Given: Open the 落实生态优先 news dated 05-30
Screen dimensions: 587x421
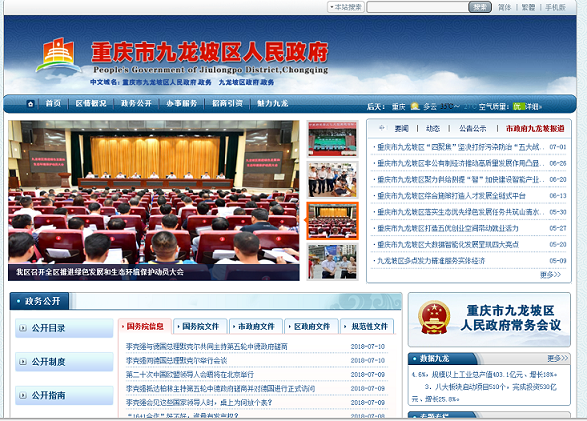Looking at the screenshot, I should click(x=460, y=212).
